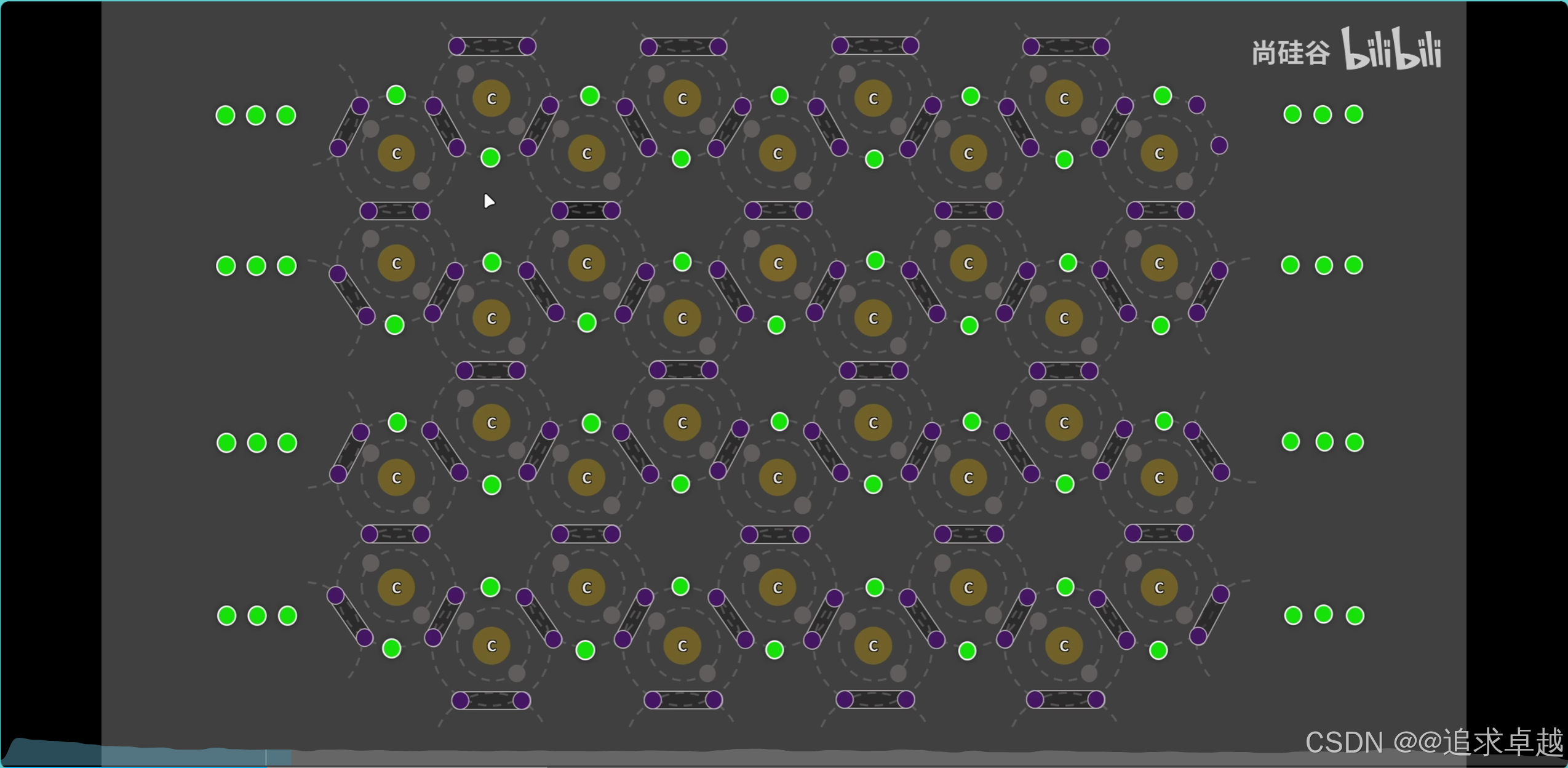Viewport: 1568px width, 768px height.
Task: Click the bottom-right horizontal purple bond capsule
Action: 1065,700
